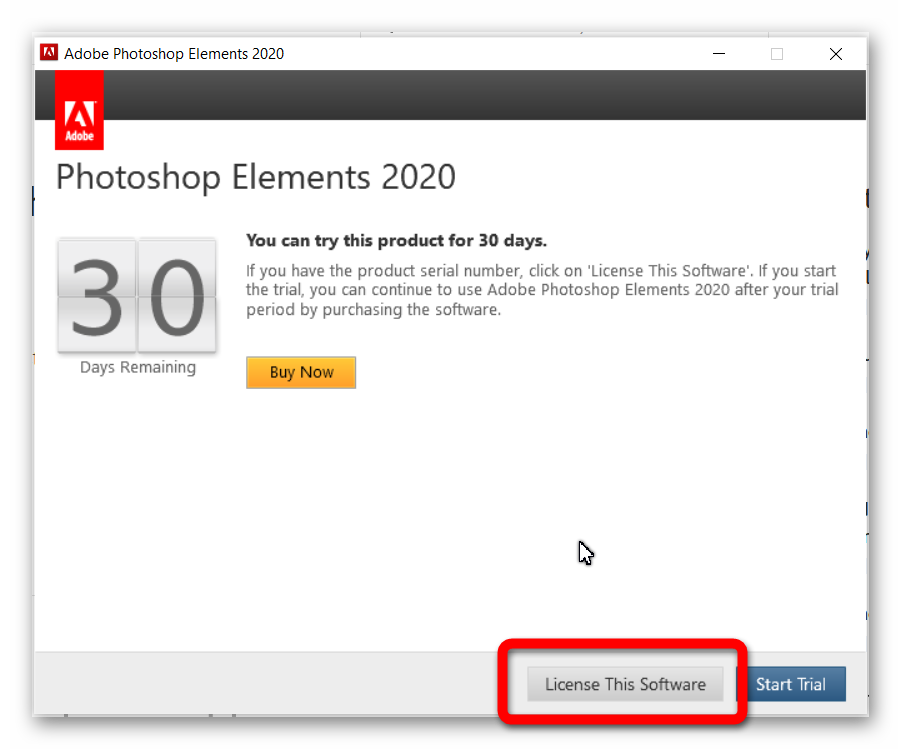This screenshot has width=901, height=749.
Task: Start the 30-day trial
Action: [791, 684]
